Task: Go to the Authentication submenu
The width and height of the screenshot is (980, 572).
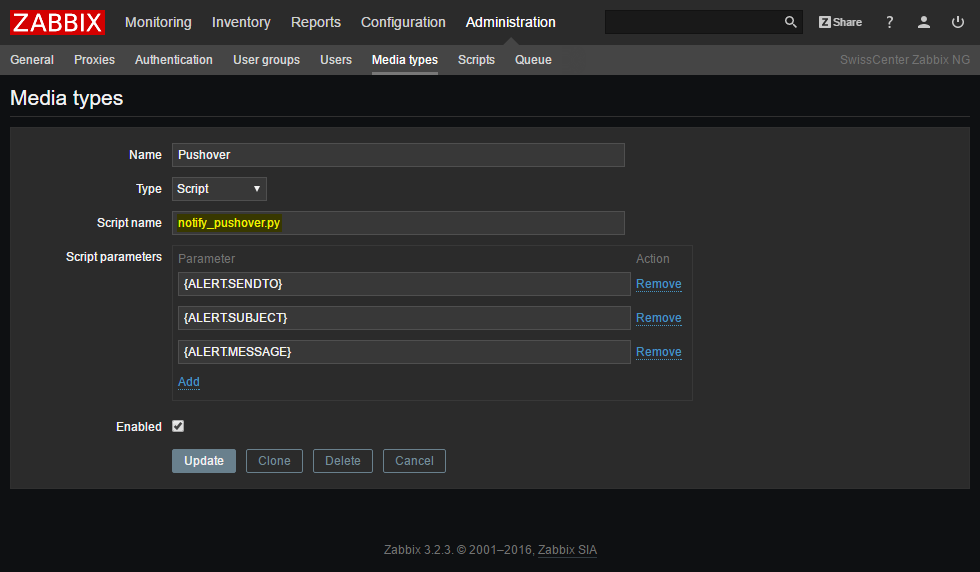Action: coord(174,60)
